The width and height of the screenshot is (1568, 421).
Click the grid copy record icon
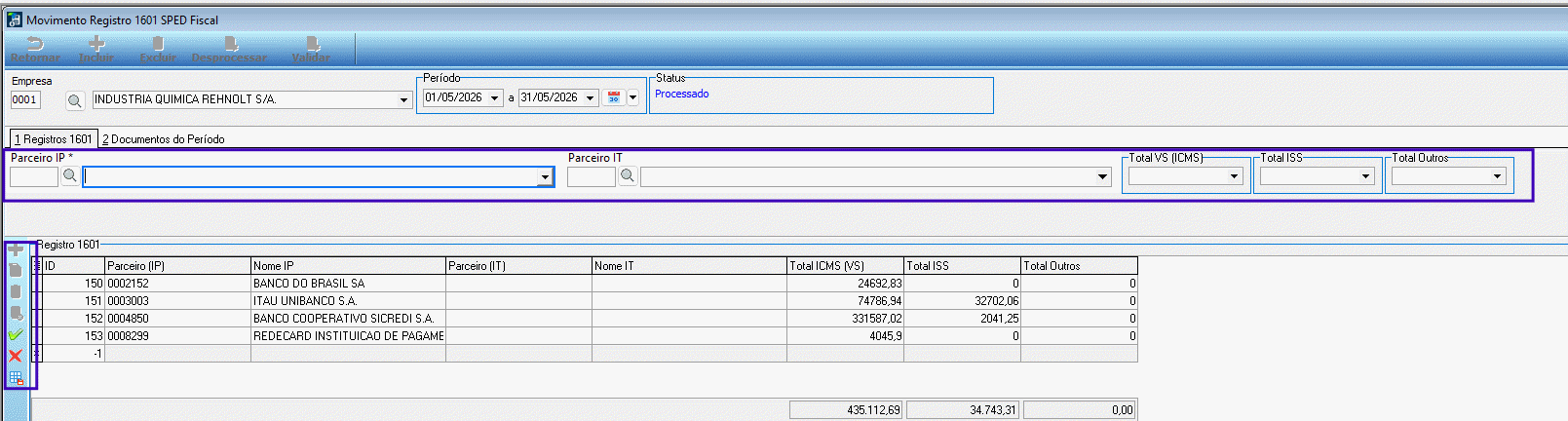(16, 270)
